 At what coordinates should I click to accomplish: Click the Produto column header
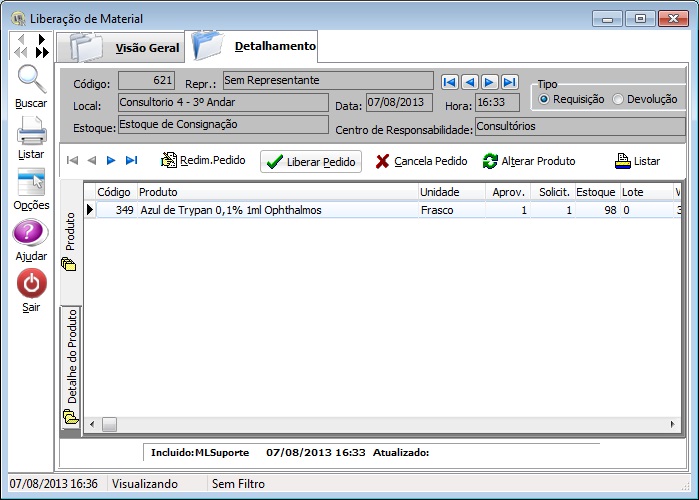[x=275, y=191]
